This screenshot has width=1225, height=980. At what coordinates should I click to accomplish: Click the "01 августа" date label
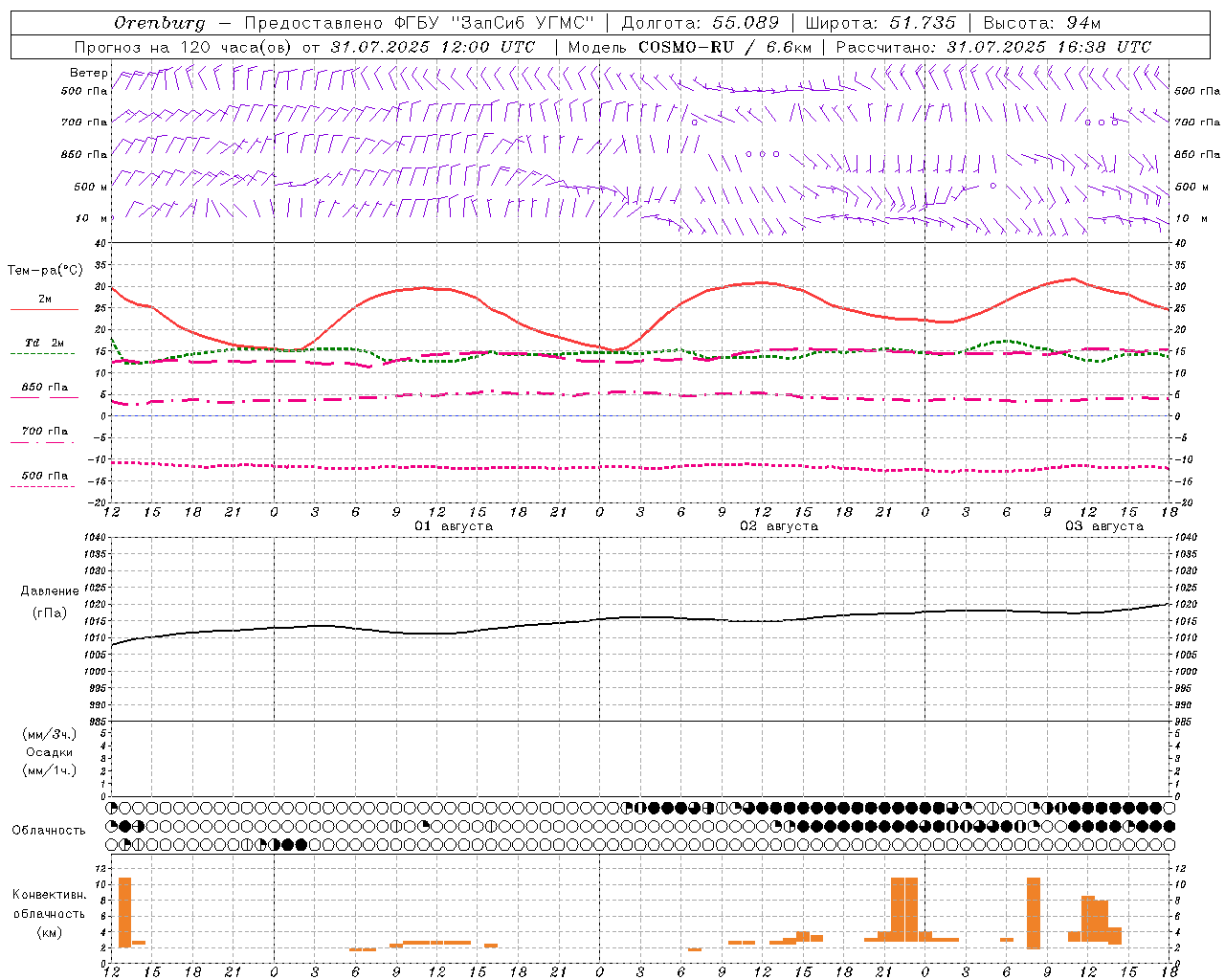pyautogui.click(x=454, y=526)
